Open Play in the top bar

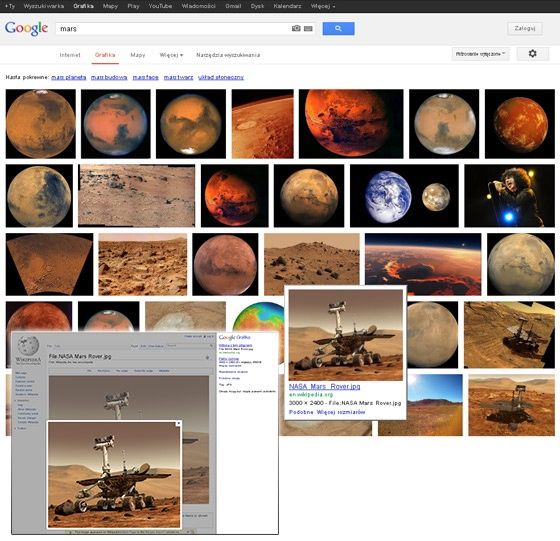133,6
